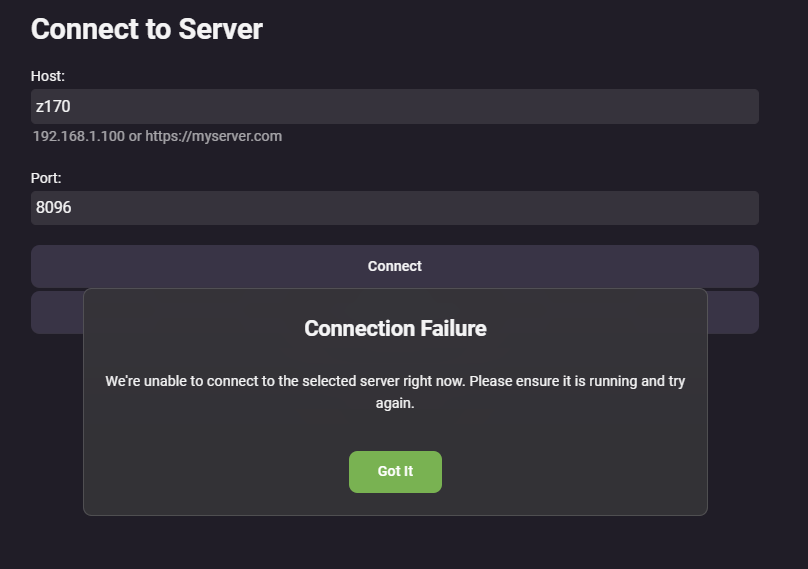Click the "https://myserver.com" example hint
The width and height of the screenshot is (808, 569).
pyautogui.click(x=213, y=136)
